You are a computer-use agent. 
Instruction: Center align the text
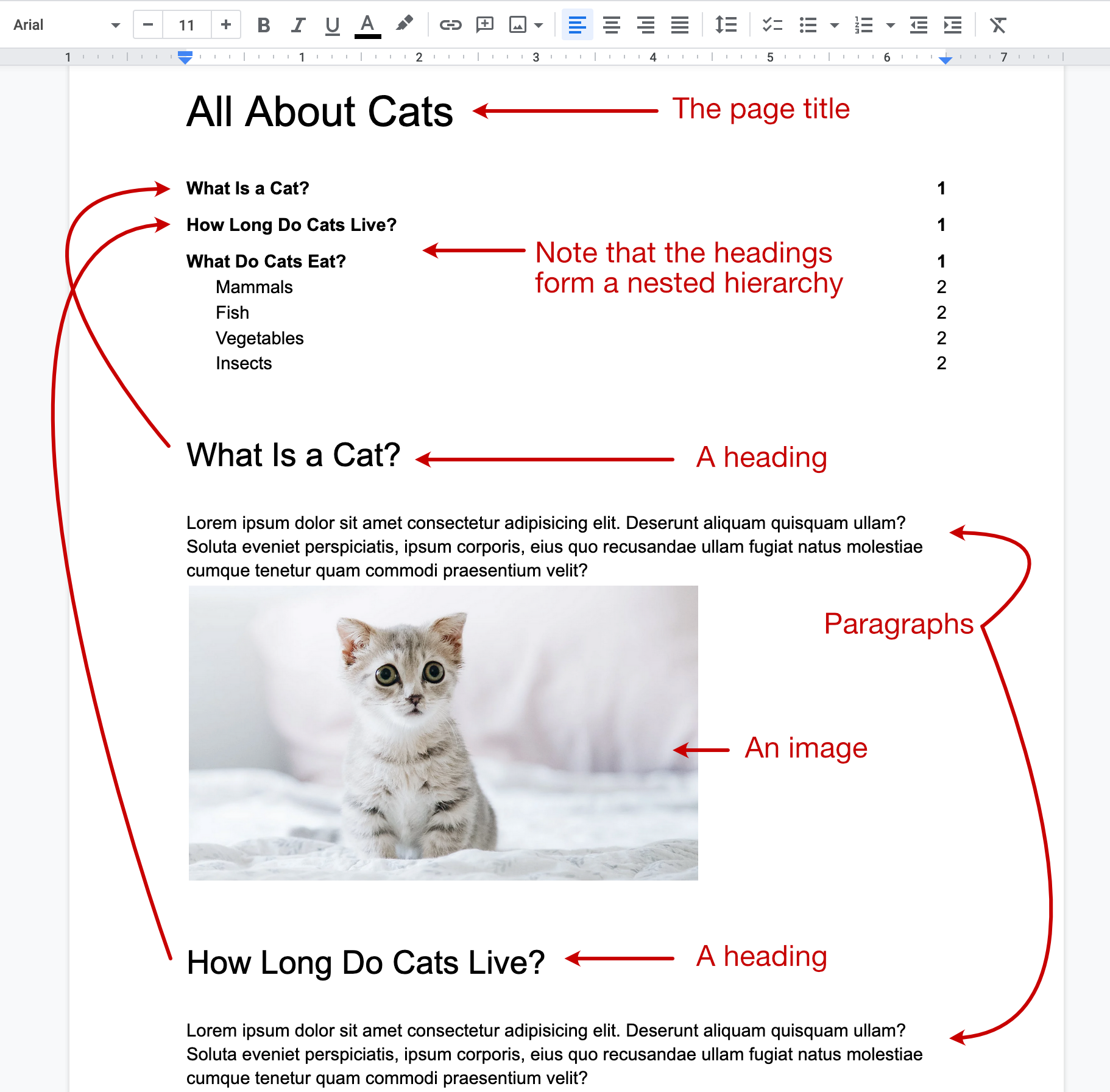611,25
